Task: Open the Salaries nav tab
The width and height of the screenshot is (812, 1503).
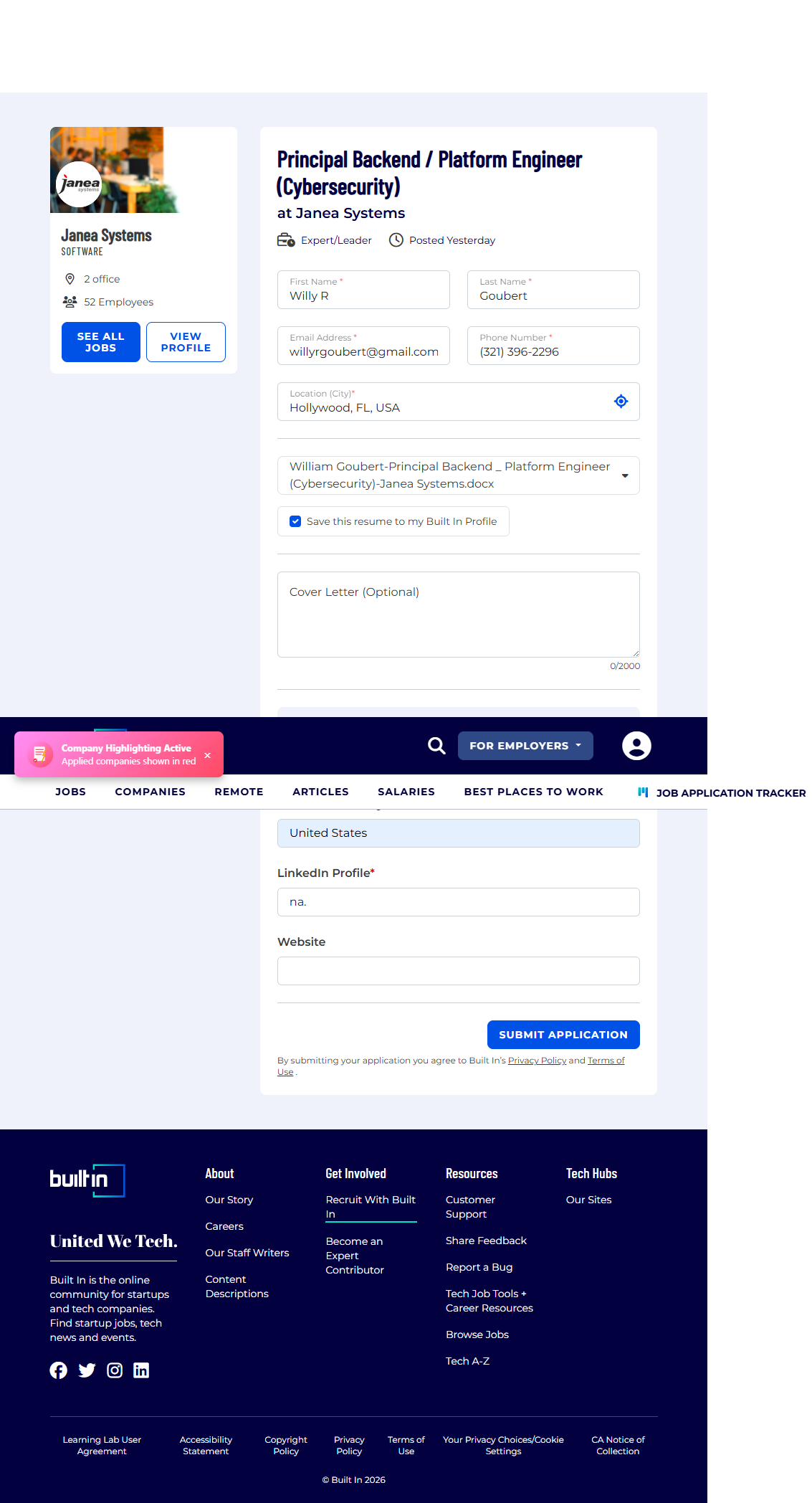Action: coord(406,792)
